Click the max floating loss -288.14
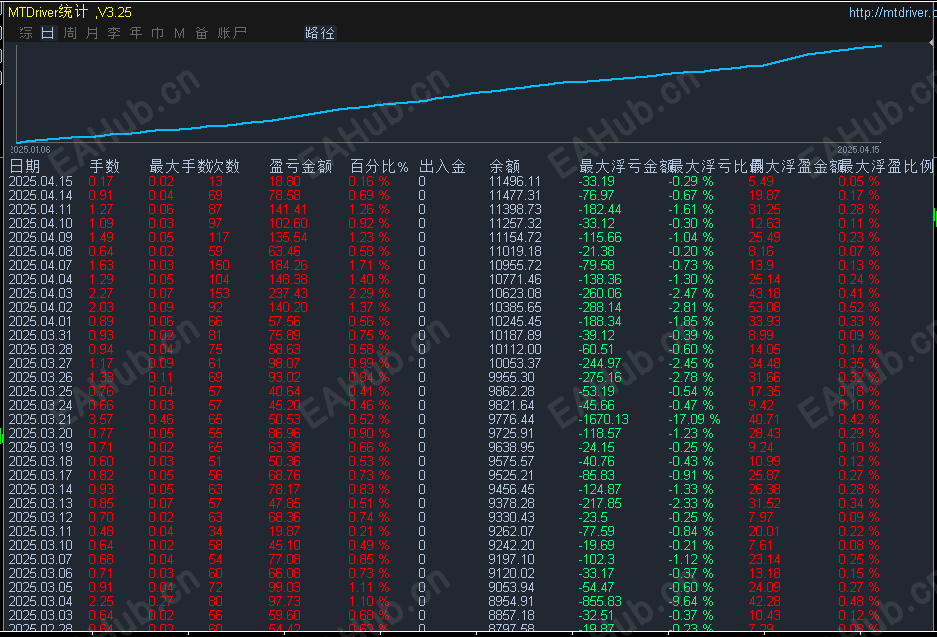The image size is (937, 637). [600, 307]
